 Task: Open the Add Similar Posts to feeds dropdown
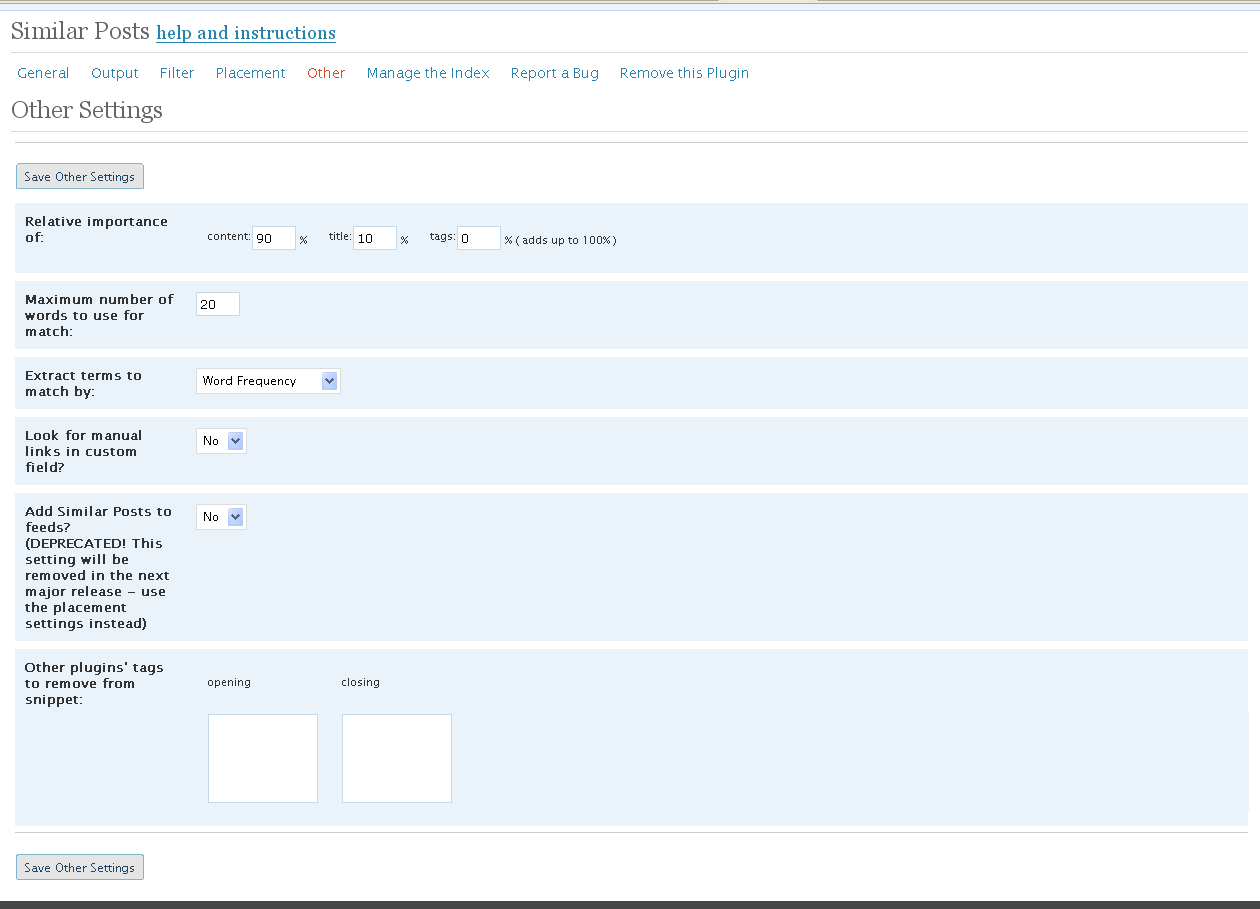click(x=221, y=517)
